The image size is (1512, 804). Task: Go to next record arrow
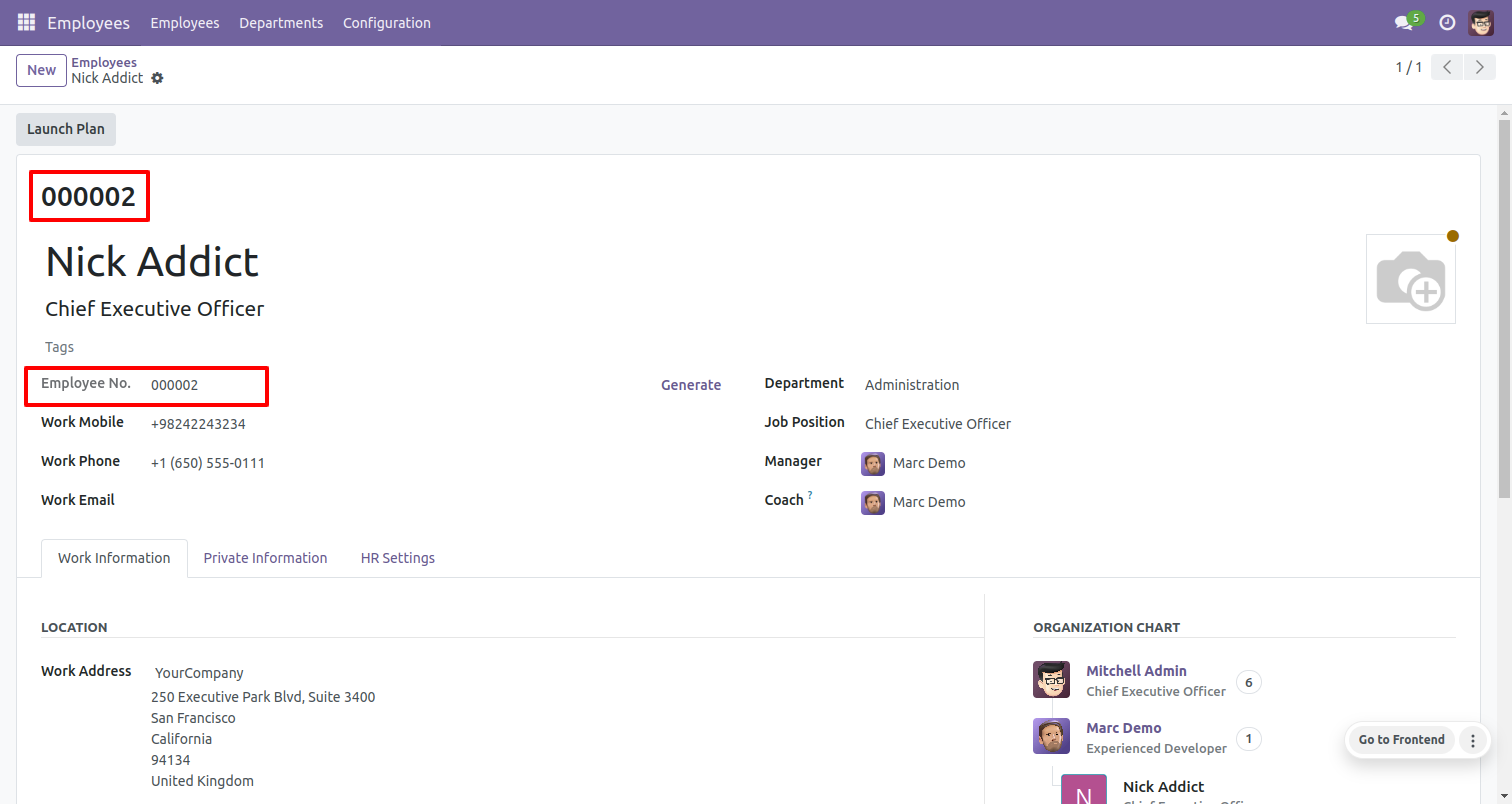[x=1480, y=67]
